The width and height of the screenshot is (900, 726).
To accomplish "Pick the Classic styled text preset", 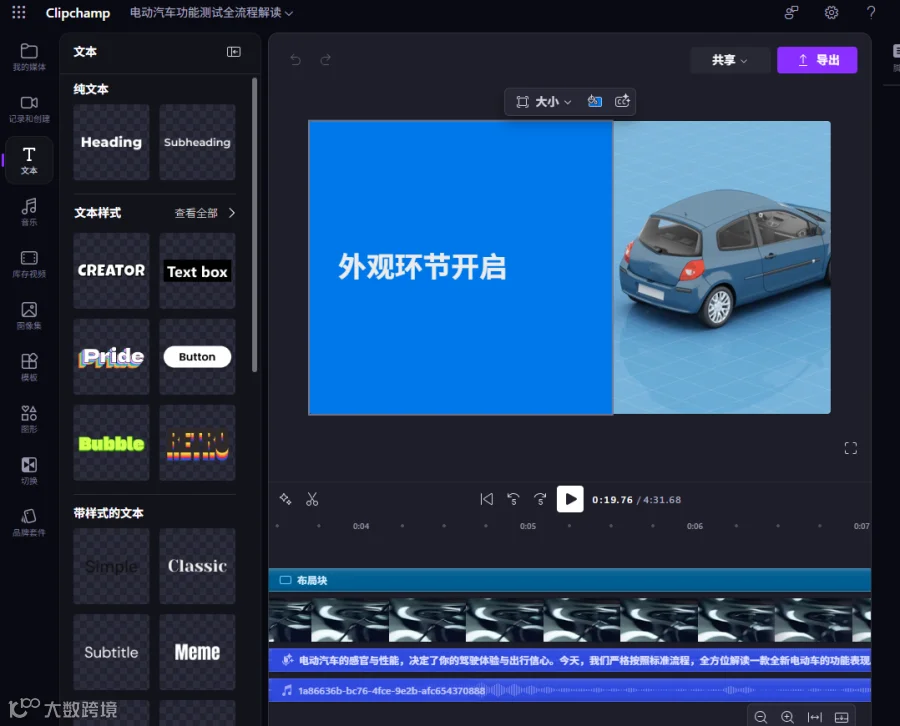I will [x=197, y=566].
